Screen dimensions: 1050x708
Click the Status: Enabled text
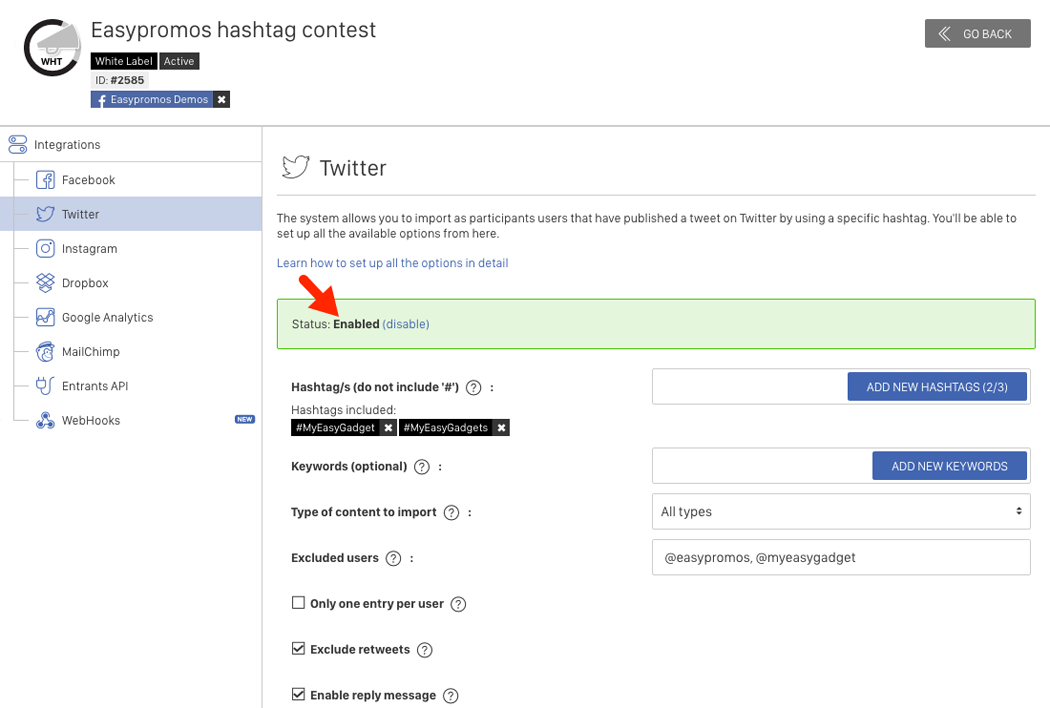pyautogui.click(x=335, y=324)
